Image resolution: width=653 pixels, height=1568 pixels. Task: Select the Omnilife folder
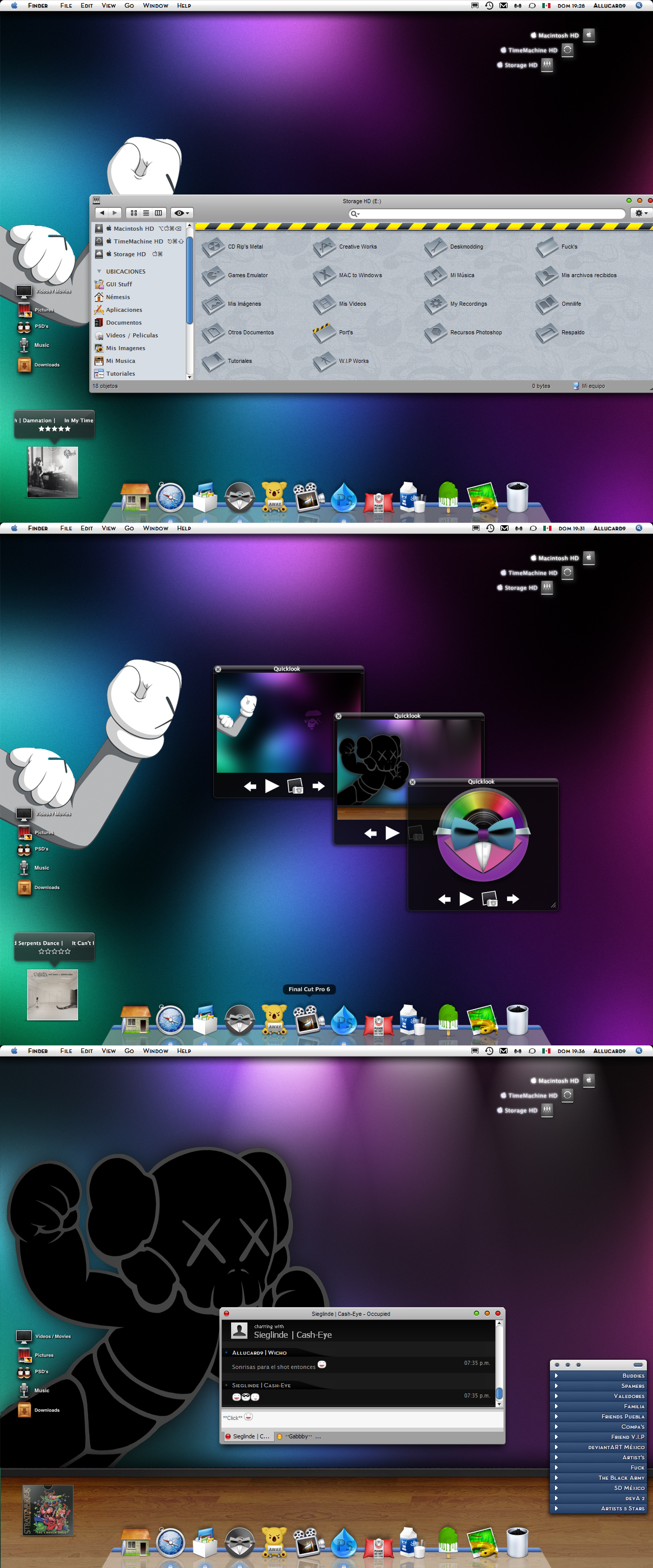point(559,304)
